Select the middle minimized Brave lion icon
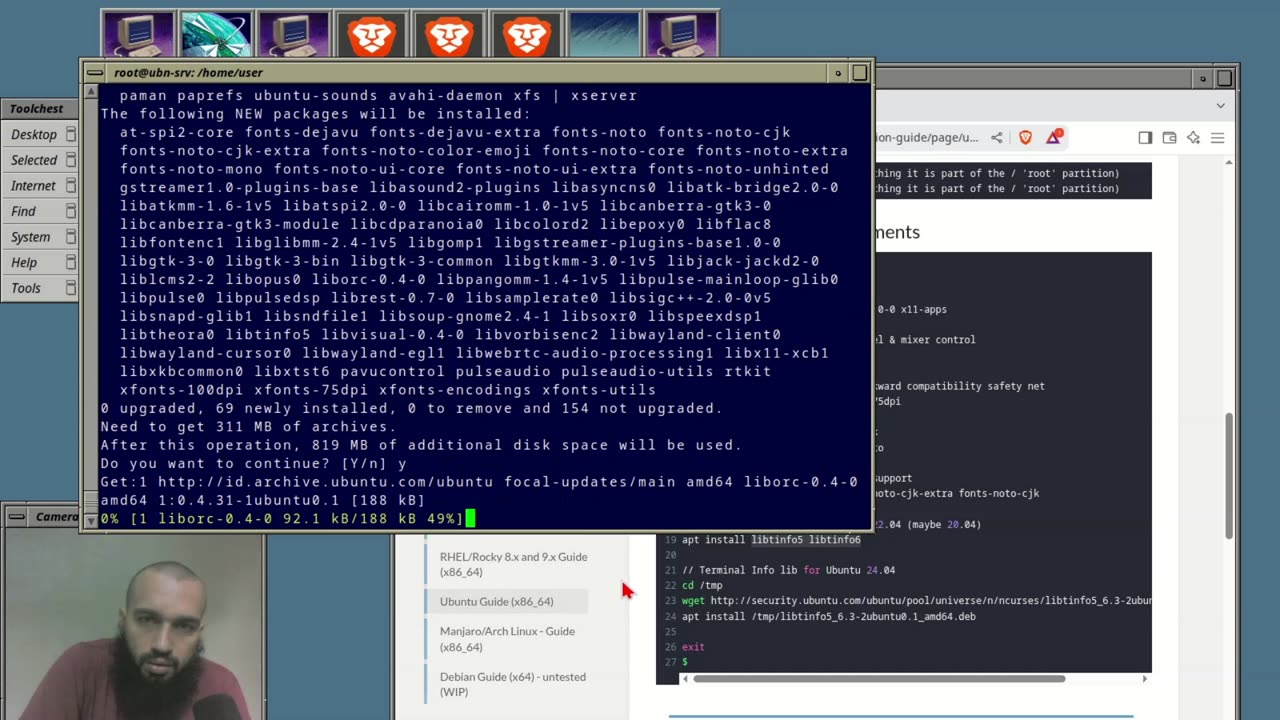Image resolution: width=1280 pixels, height=720 pixels. tap(450, 34)
